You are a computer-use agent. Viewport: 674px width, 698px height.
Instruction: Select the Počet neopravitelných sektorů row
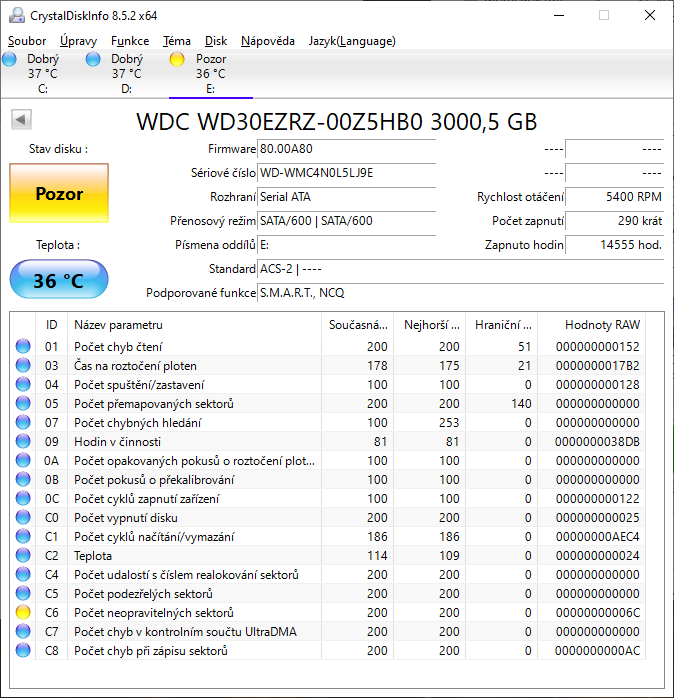coord(328,612)
